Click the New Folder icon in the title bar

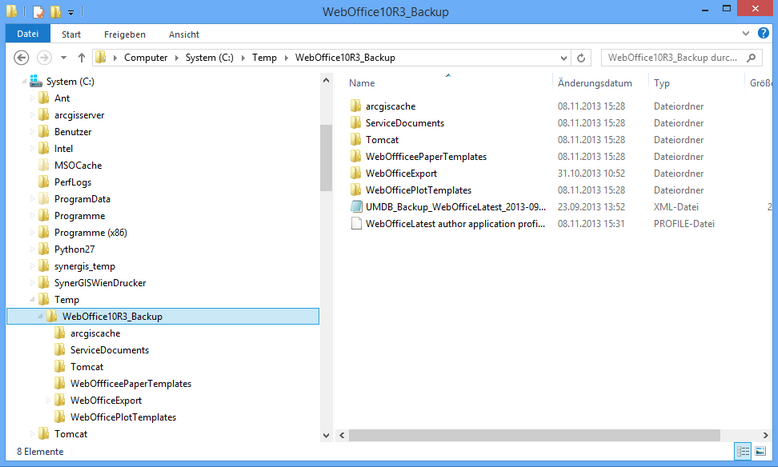click(57, 12)
